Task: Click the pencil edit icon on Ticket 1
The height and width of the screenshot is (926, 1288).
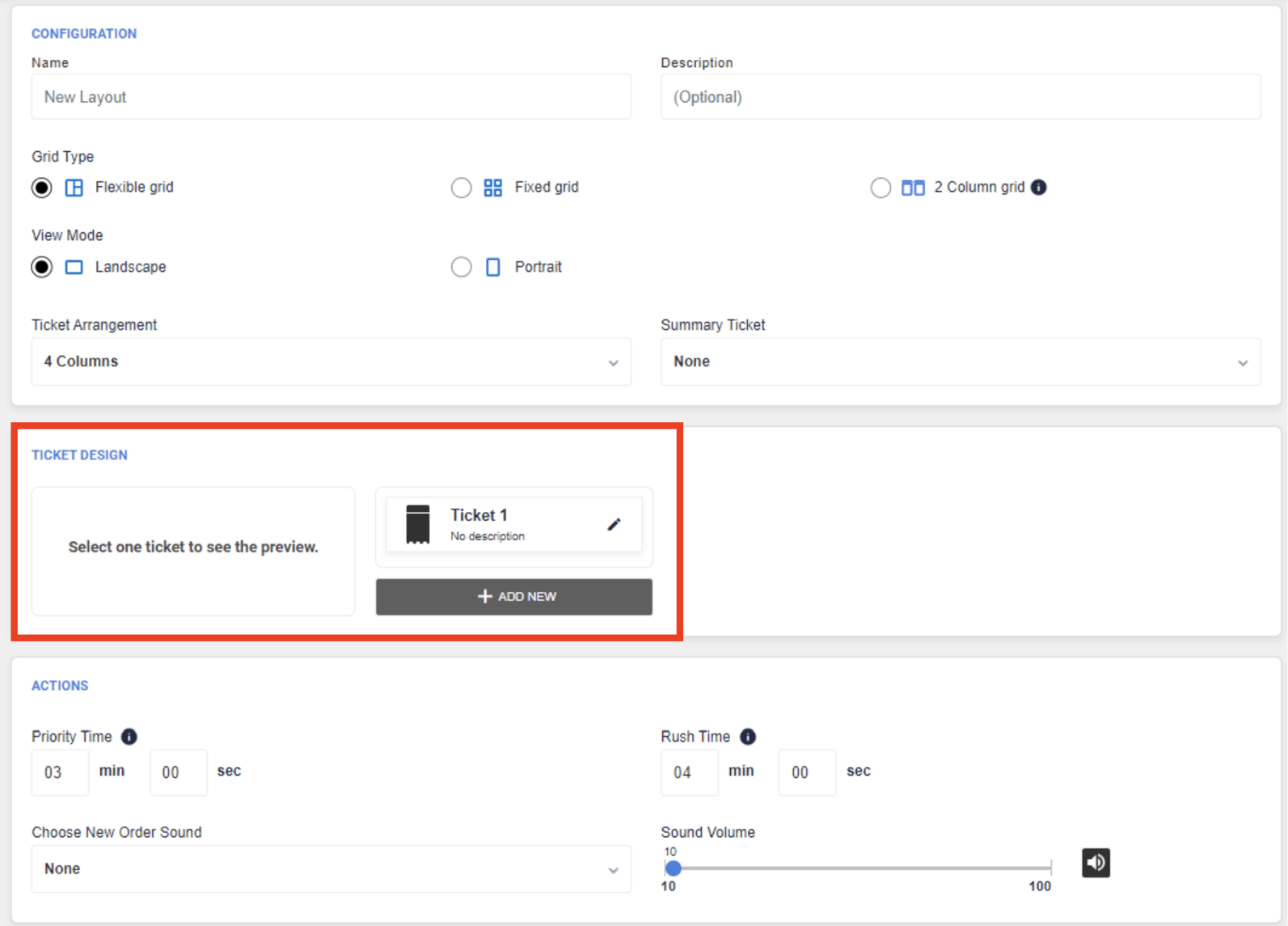Action: click(614, 525)
